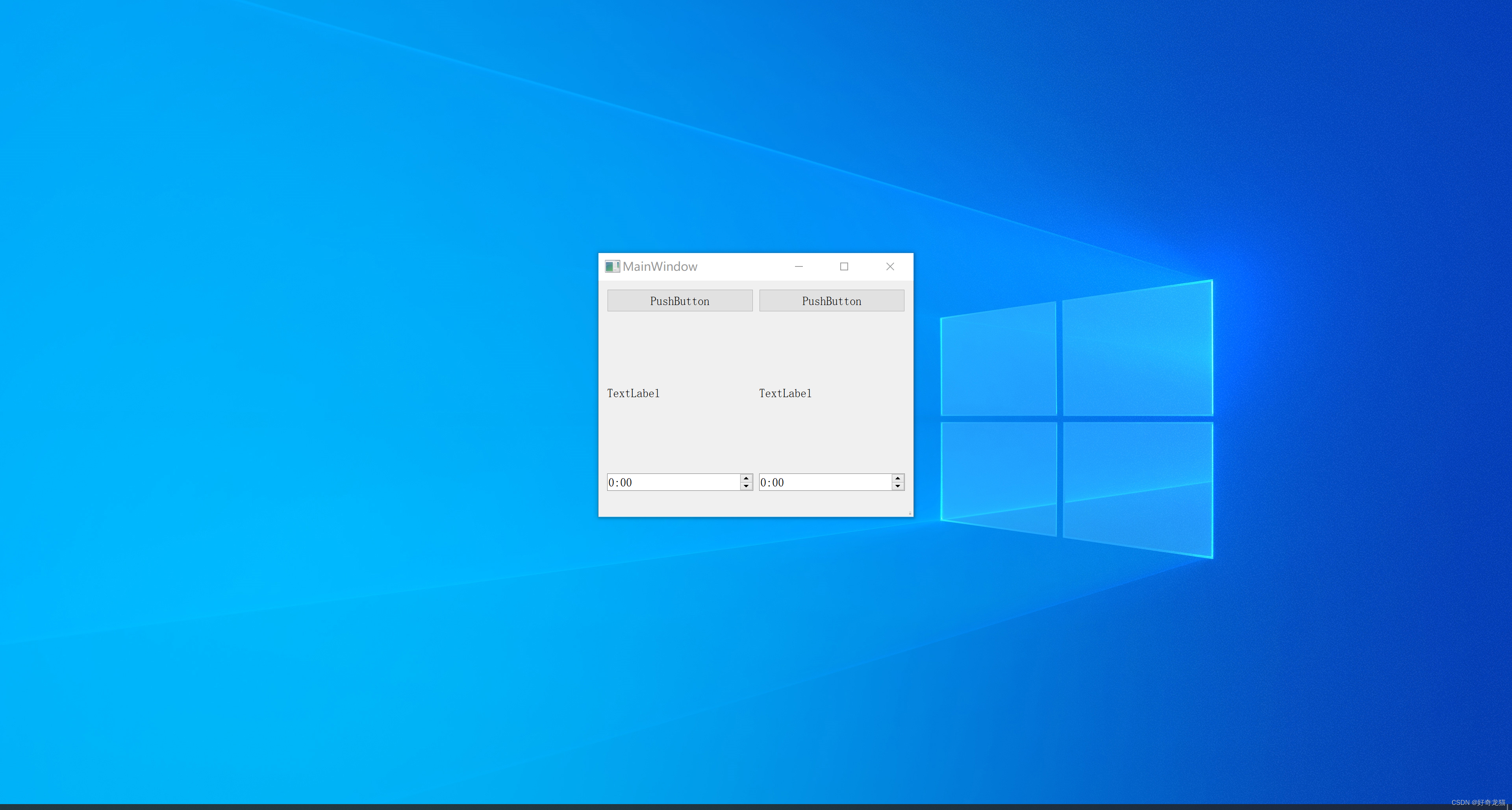Click the Windows logo on desktop wallpaper
Screen dimensions: 1512x810
(1077, 419)
